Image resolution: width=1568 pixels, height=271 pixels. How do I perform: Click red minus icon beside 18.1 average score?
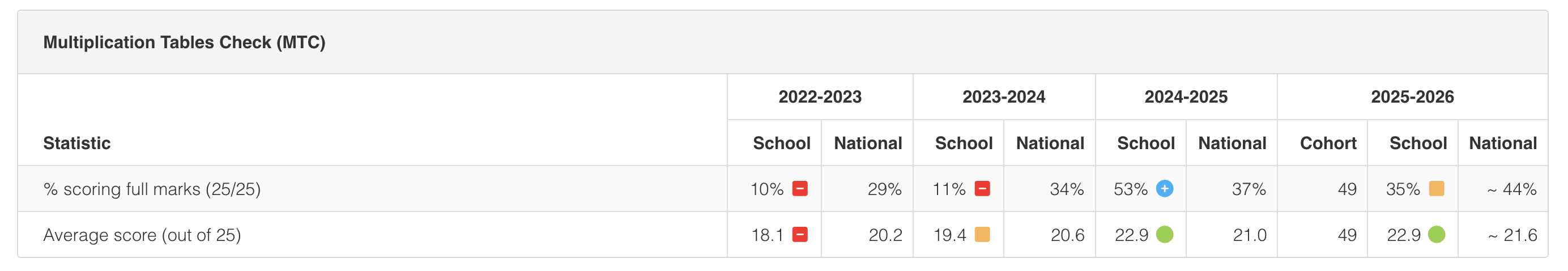(x=800, y=235)
